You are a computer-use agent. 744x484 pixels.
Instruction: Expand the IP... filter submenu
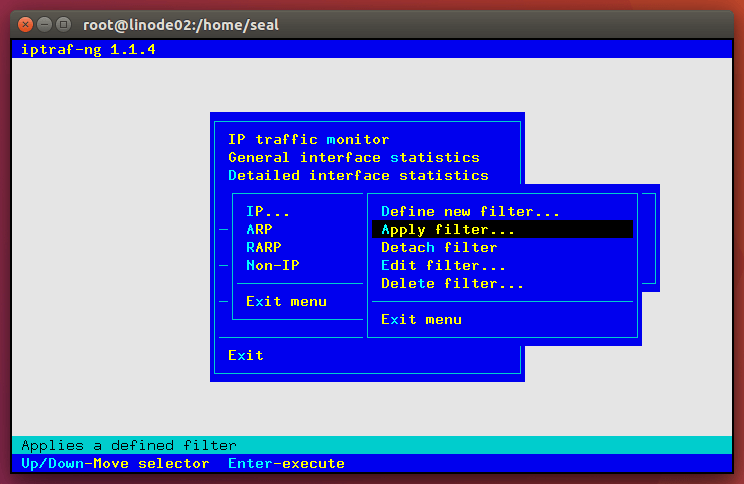(x=268, y=211)
